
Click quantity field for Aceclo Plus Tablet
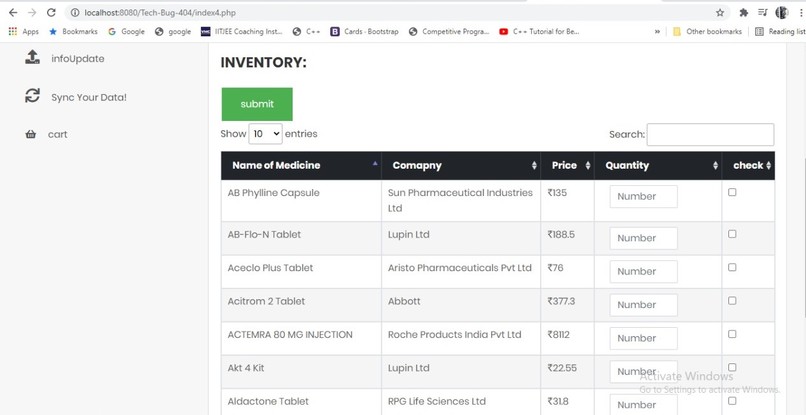coord(644,272)
